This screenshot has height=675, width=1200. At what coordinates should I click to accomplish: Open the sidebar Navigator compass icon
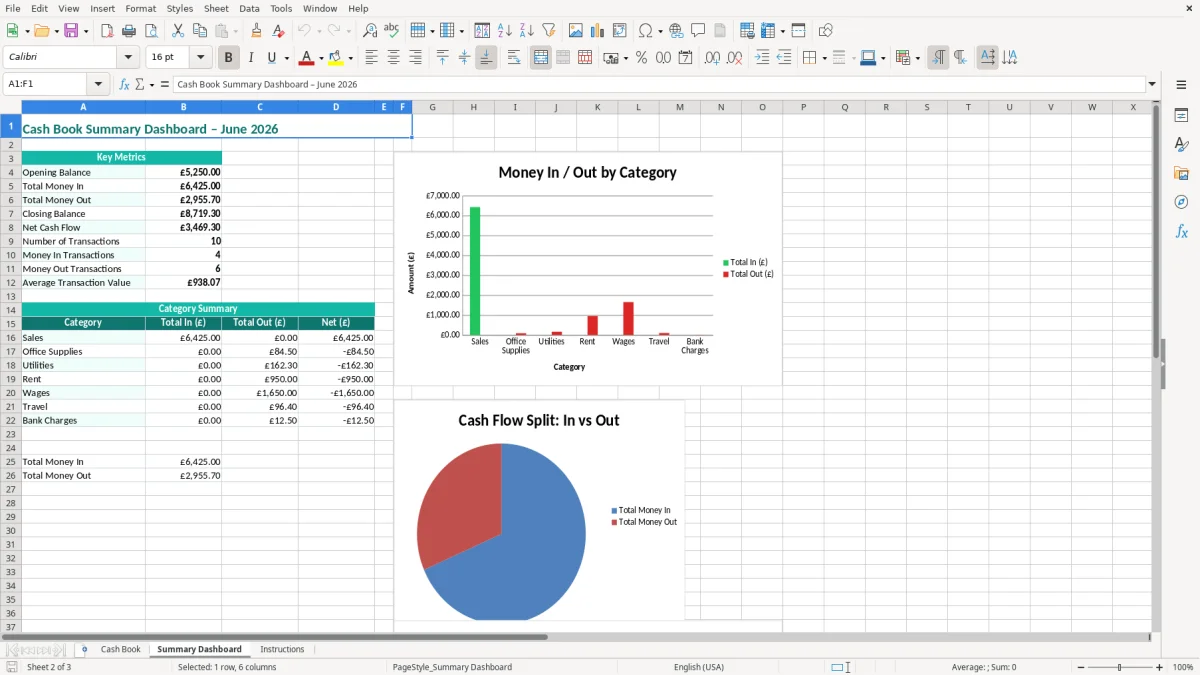click(x=1181, y=203)
